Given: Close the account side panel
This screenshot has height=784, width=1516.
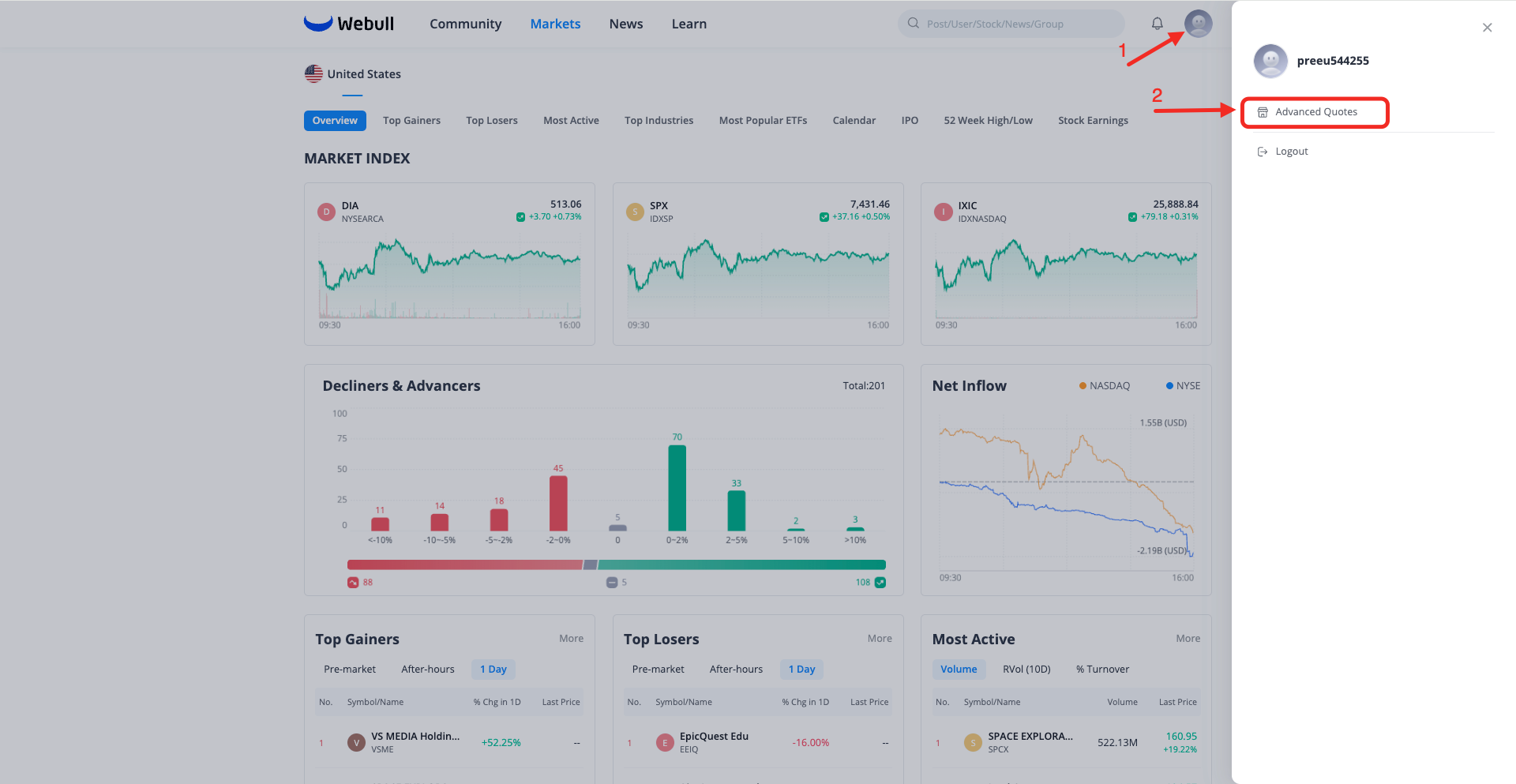Looking at the screenshot, I should [1487, 28].
